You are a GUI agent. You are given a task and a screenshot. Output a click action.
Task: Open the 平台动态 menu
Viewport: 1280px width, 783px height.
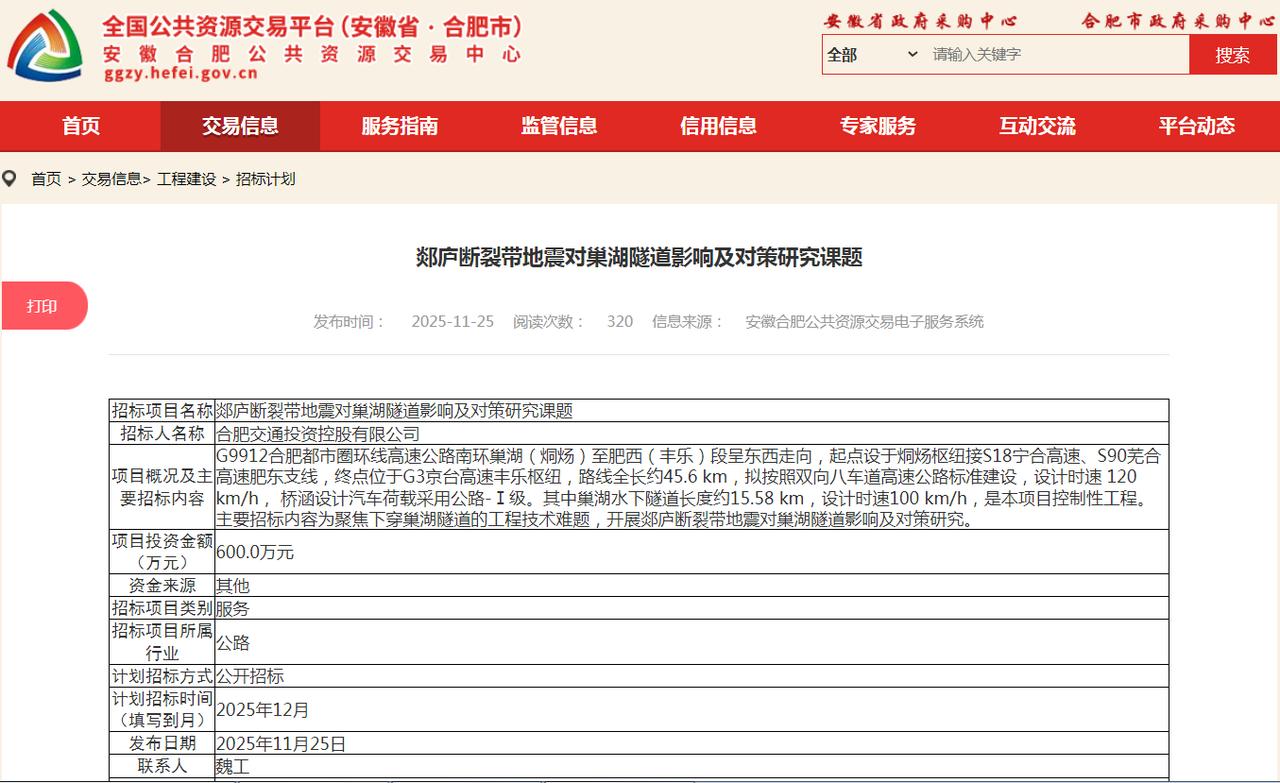[x=1198, y=126]
